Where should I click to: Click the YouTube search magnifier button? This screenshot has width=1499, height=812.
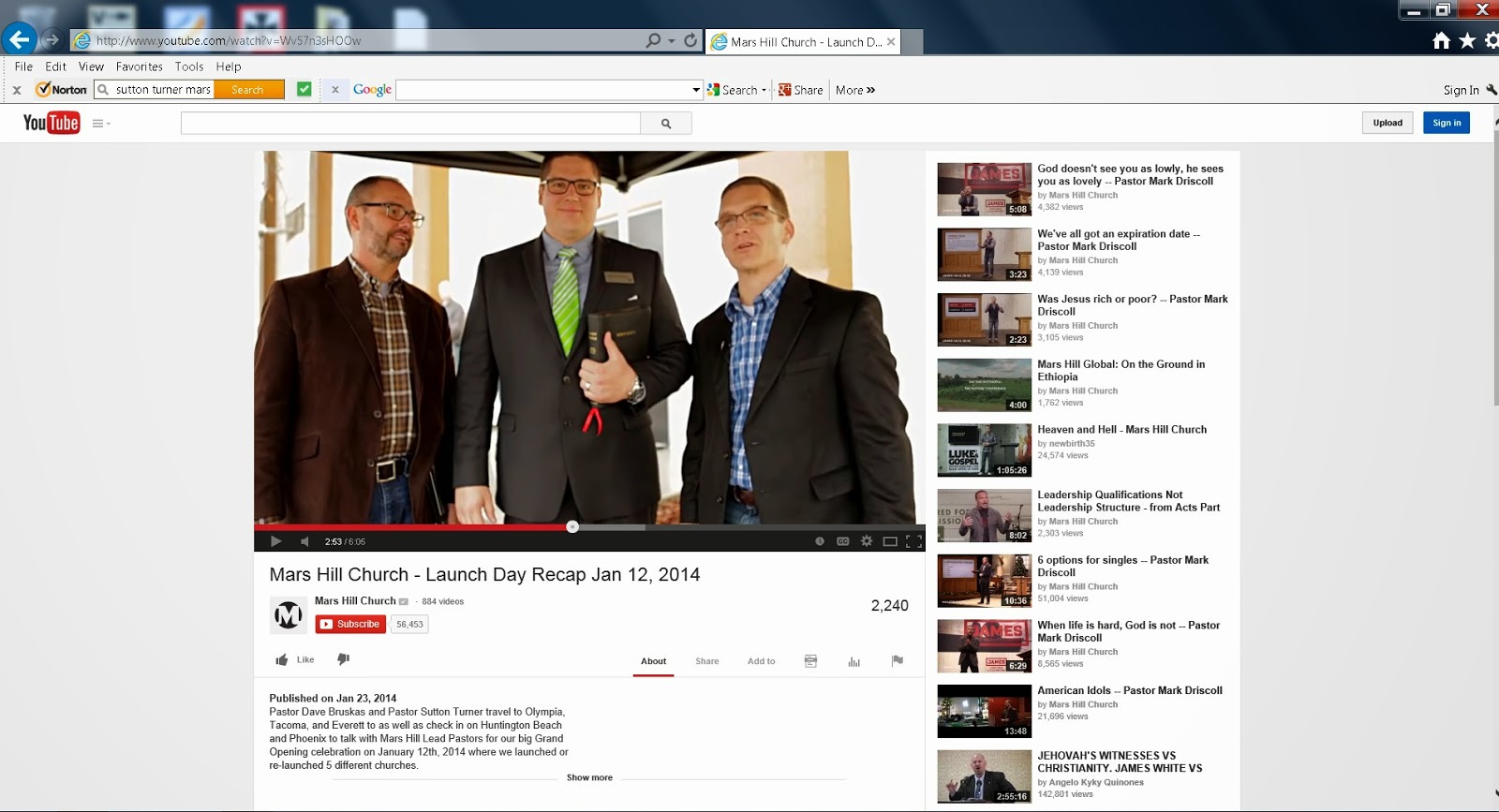(666, 123)
